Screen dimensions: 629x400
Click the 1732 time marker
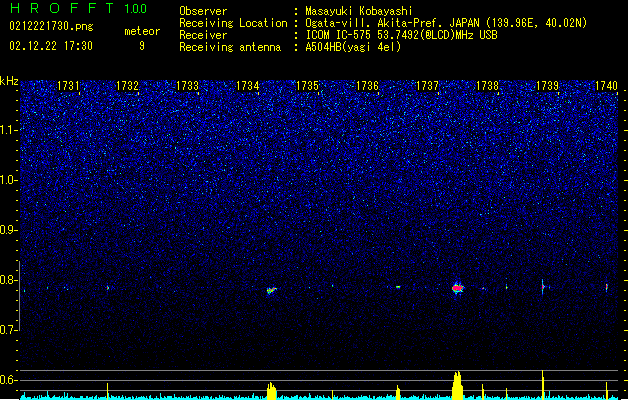coord(127,86)
